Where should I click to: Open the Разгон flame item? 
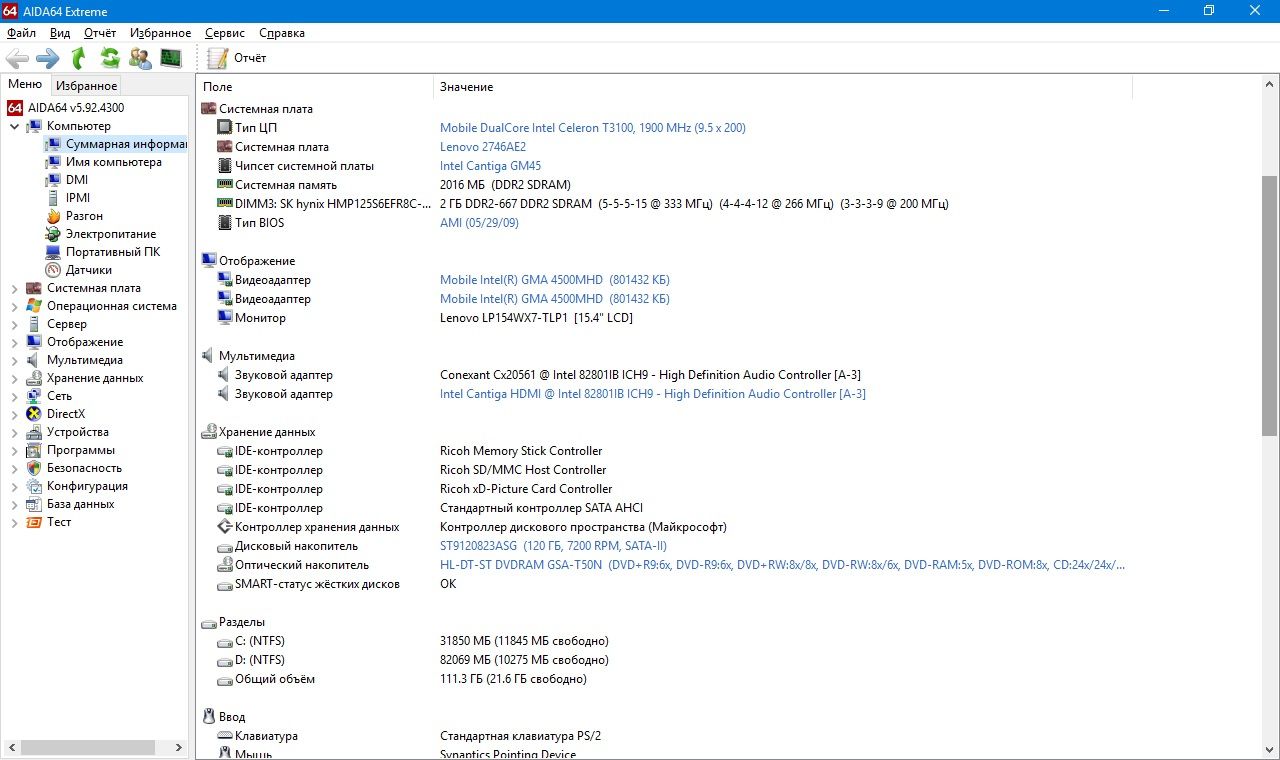coord(84,216)
